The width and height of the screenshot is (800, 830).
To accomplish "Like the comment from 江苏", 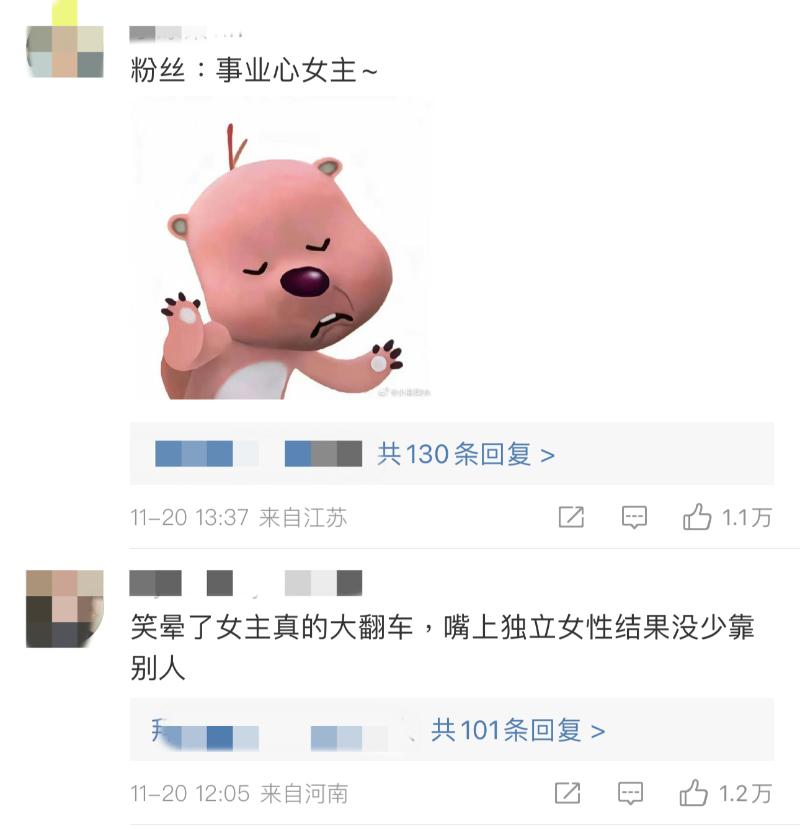I will (697, 517).
